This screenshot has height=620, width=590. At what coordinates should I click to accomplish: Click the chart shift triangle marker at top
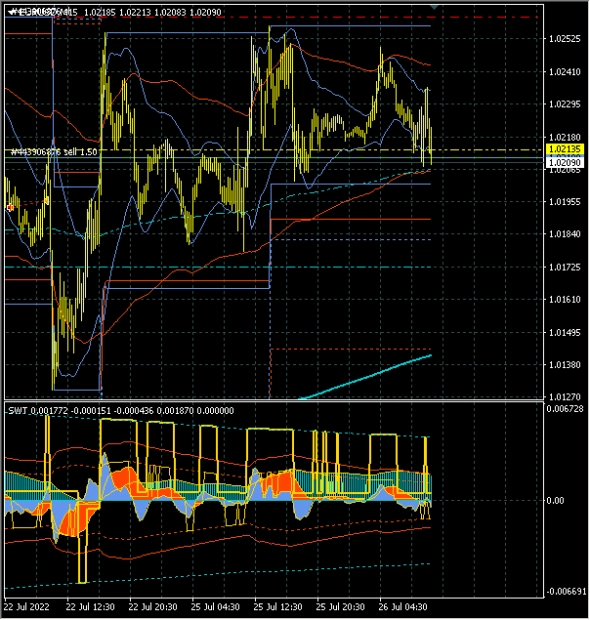[x=435, y=7]
